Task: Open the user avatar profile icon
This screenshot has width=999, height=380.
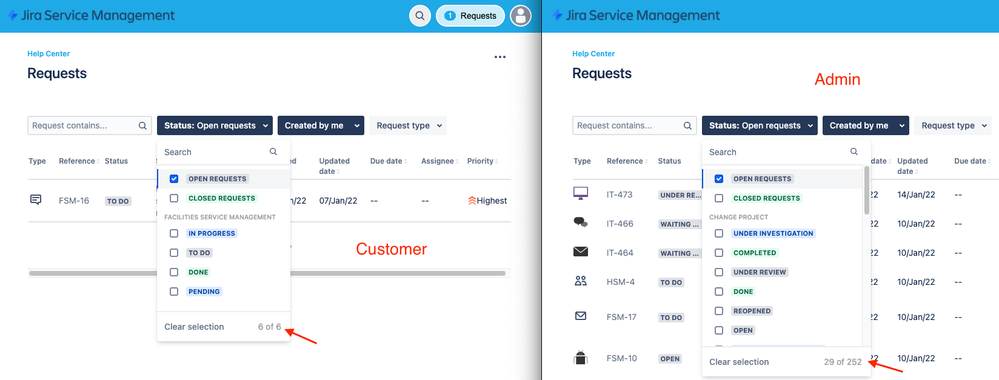Action: pos(521,15)
